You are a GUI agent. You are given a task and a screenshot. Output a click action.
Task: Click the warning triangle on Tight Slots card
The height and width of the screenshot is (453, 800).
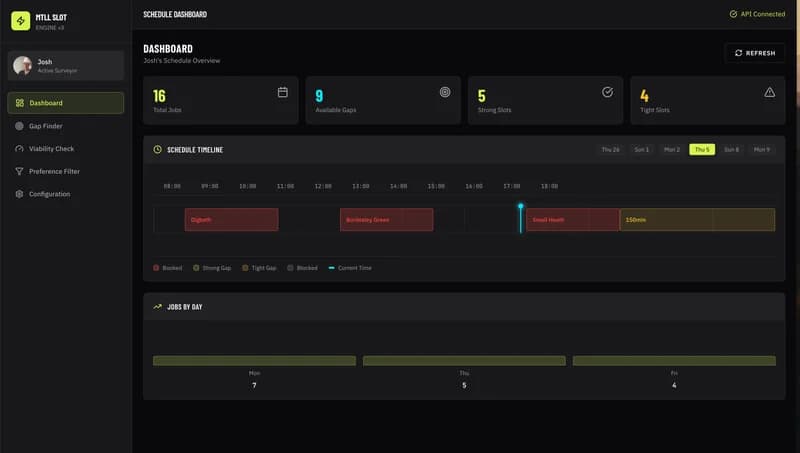point(769,92)
